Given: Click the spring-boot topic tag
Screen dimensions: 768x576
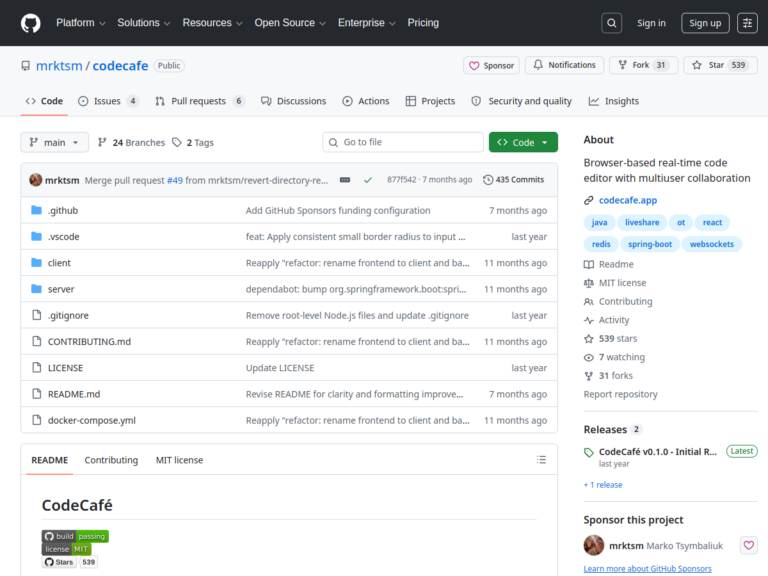Looking at the screenshot, I should click(650, 244).
